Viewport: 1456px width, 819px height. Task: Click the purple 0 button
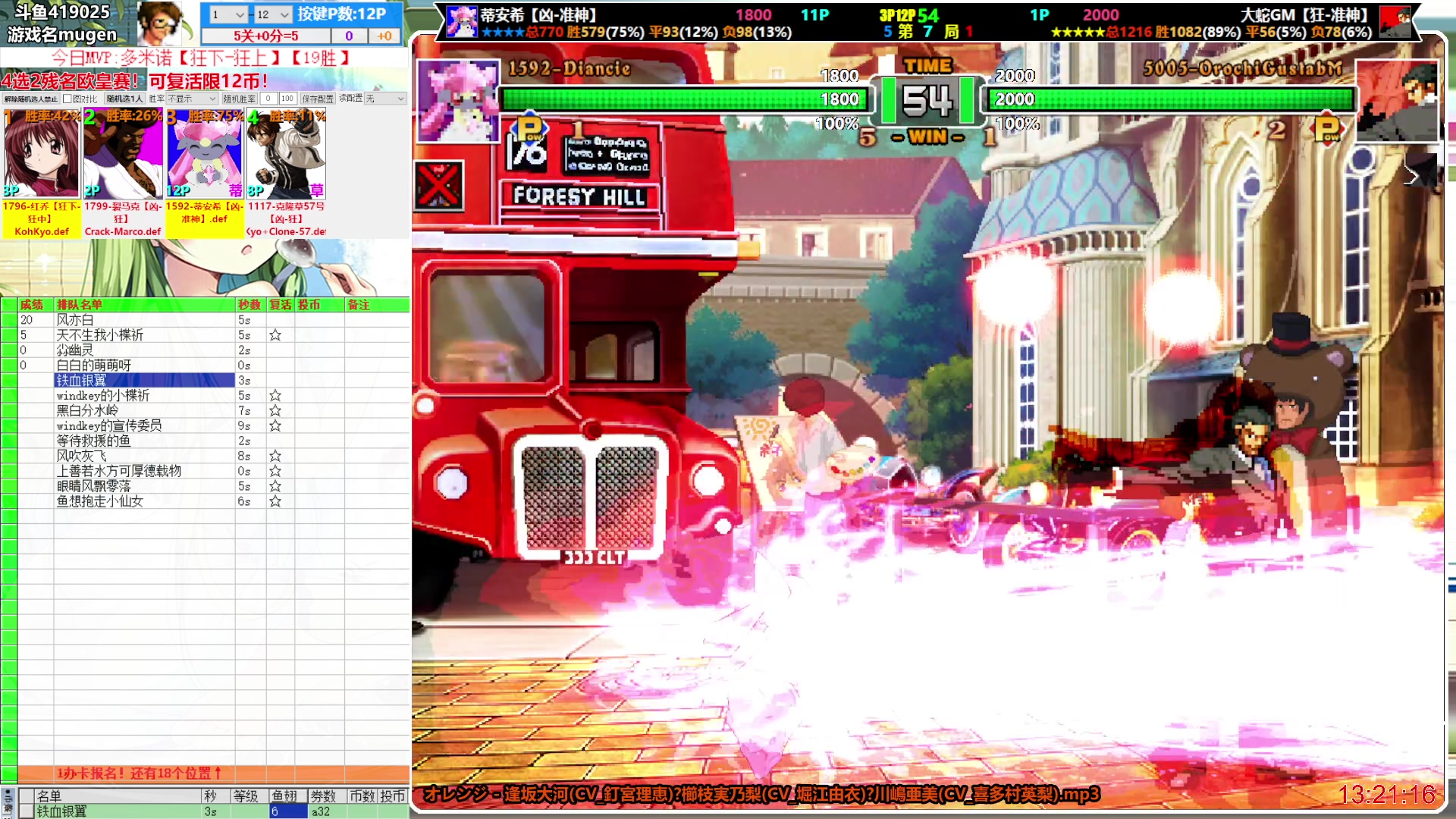coord(349,36)
